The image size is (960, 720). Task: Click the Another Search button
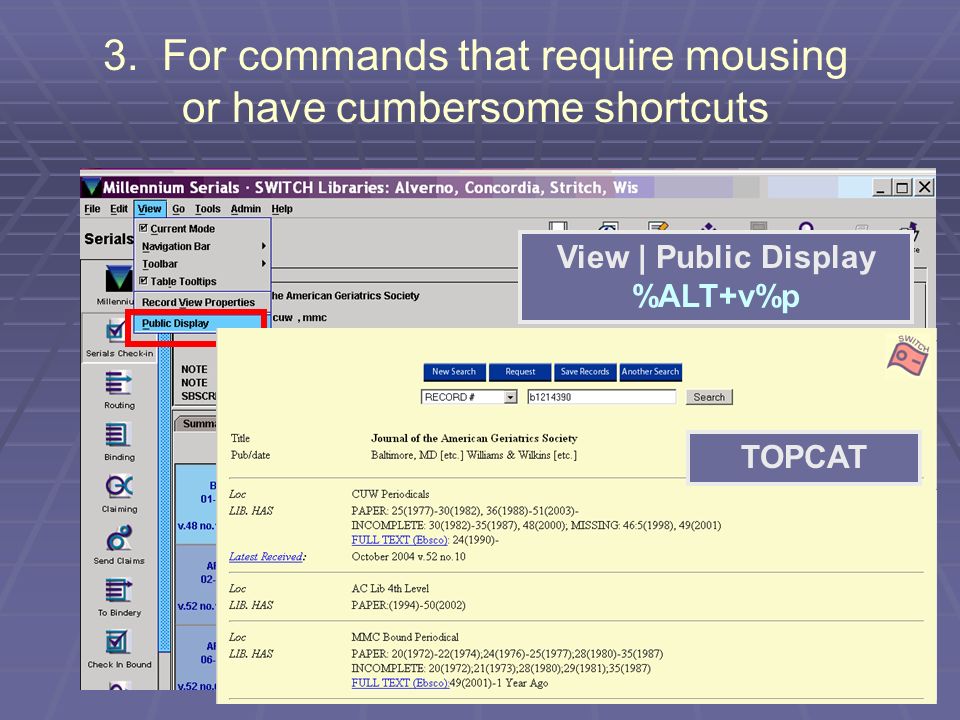pos(650,372)
